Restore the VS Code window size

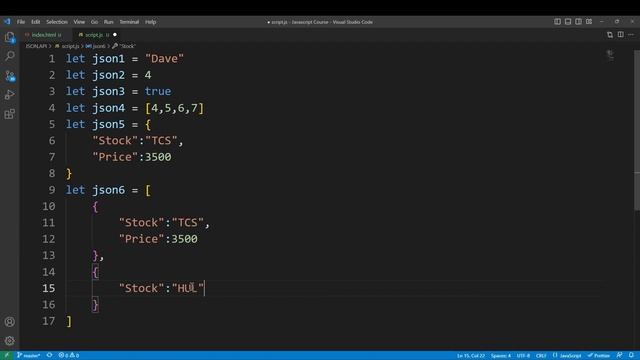click(617, 22)
